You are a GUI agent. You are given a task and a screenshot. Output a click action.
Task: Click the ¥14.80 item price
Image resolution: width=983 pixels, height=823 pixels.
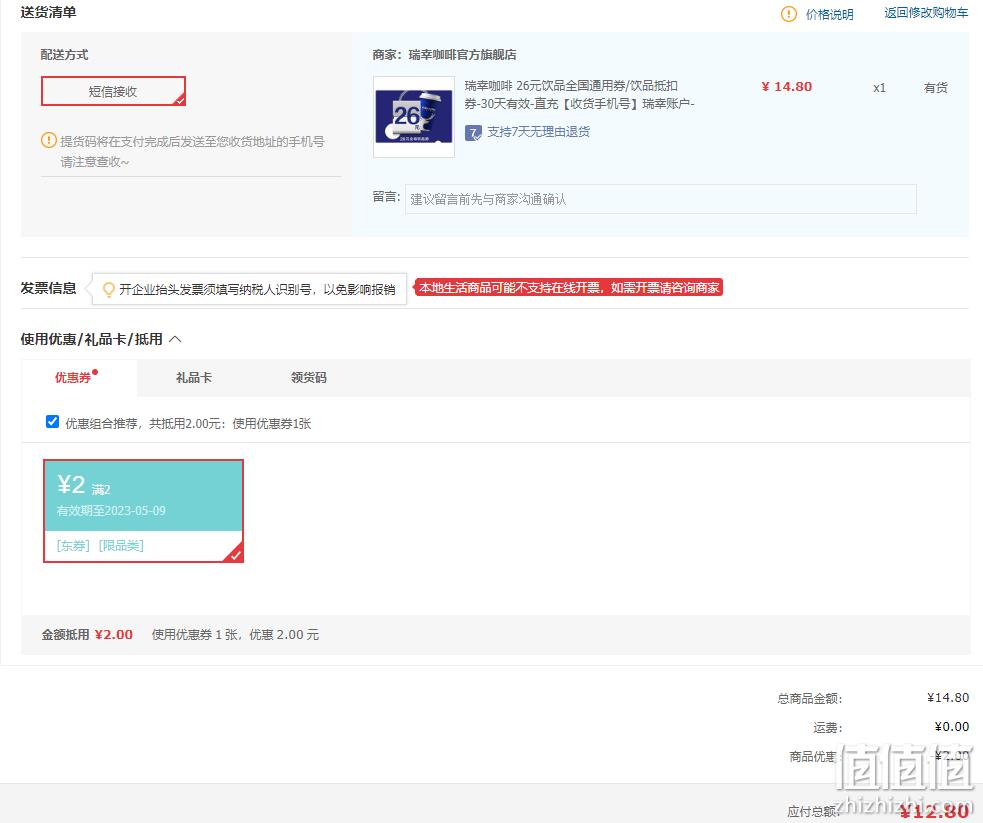point(787,86)
